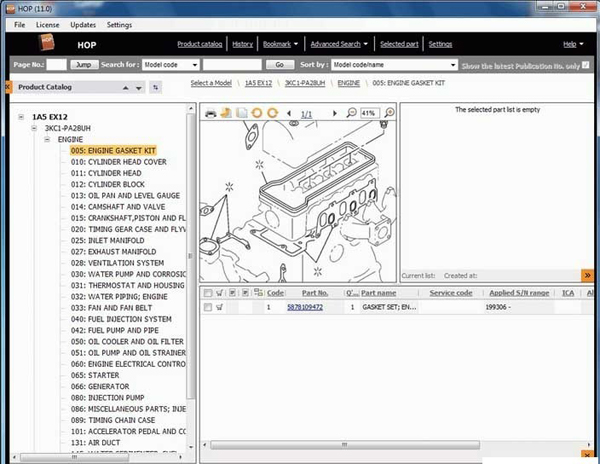Open the License menu

tap(48, 24)
